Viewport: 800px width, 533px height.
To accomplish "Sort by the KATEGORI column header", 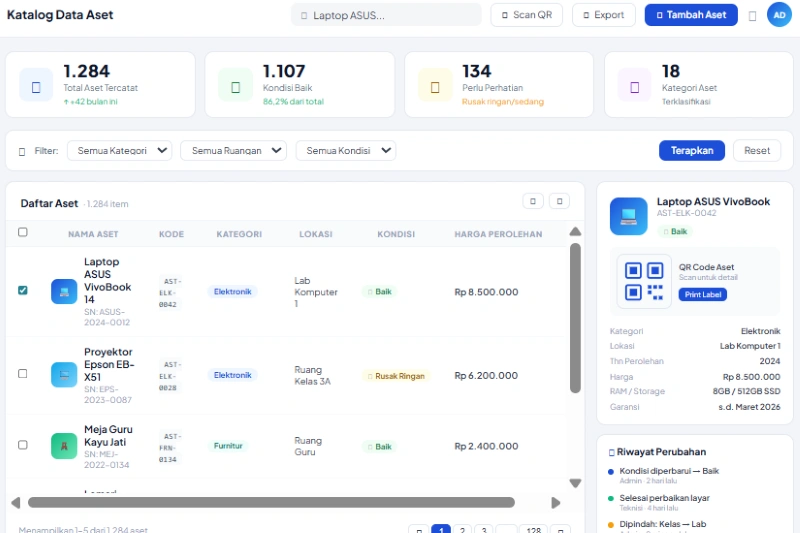I will (x=239, y=234).
